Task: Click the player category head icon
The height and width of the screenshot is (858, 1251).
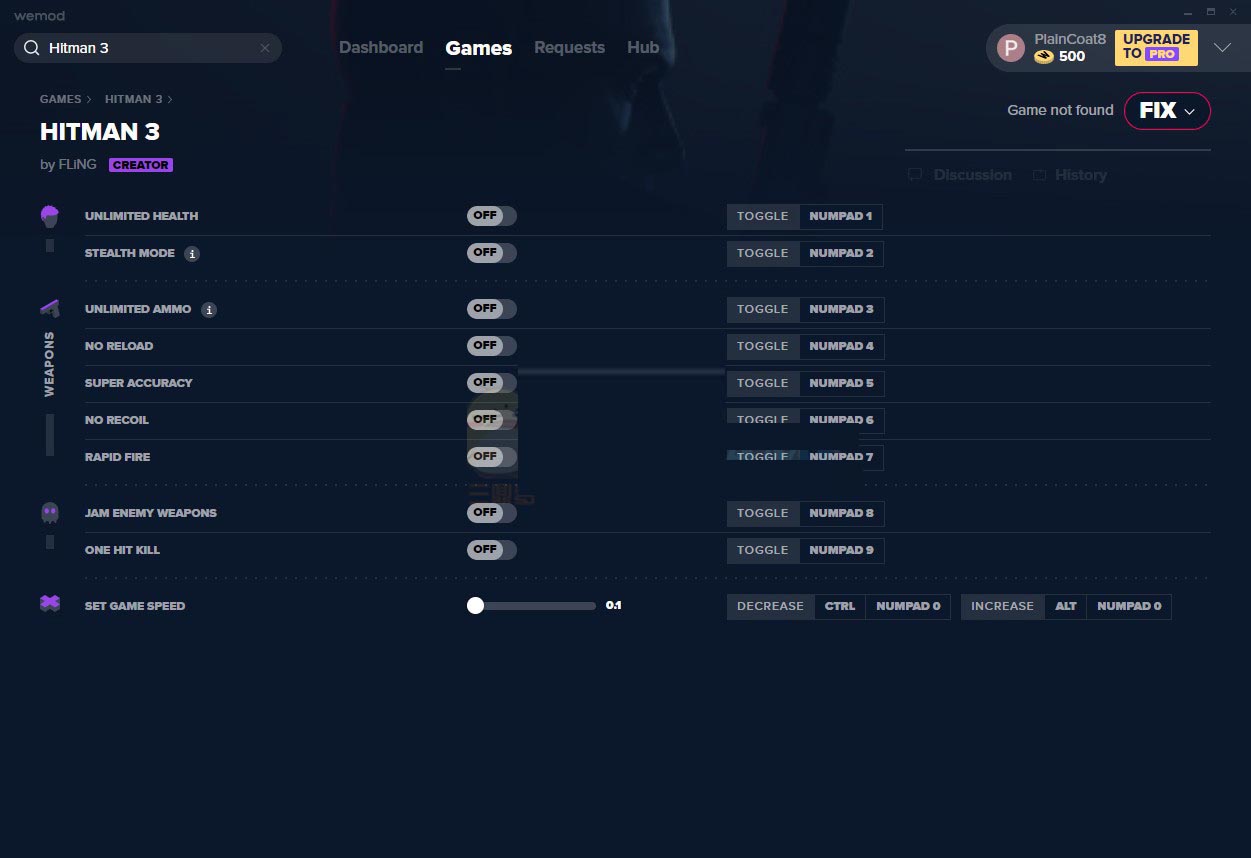Action: coord(50,216)
